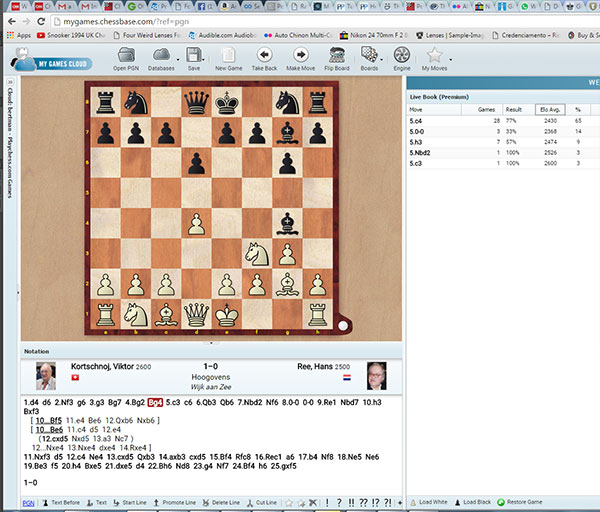Open the Databases dropdown

click(161, 57)
